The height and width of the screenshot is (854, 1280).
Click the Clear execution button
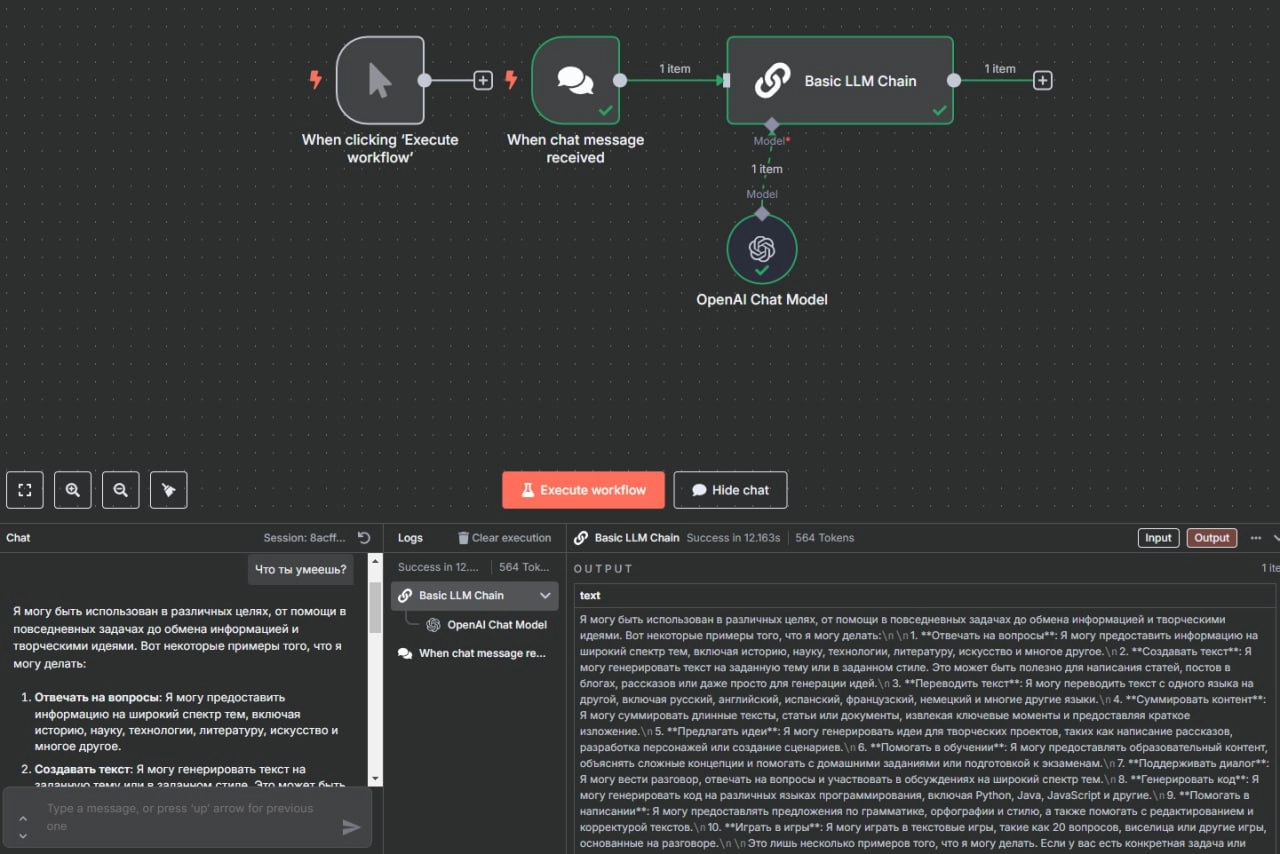(x=505, y=538)
